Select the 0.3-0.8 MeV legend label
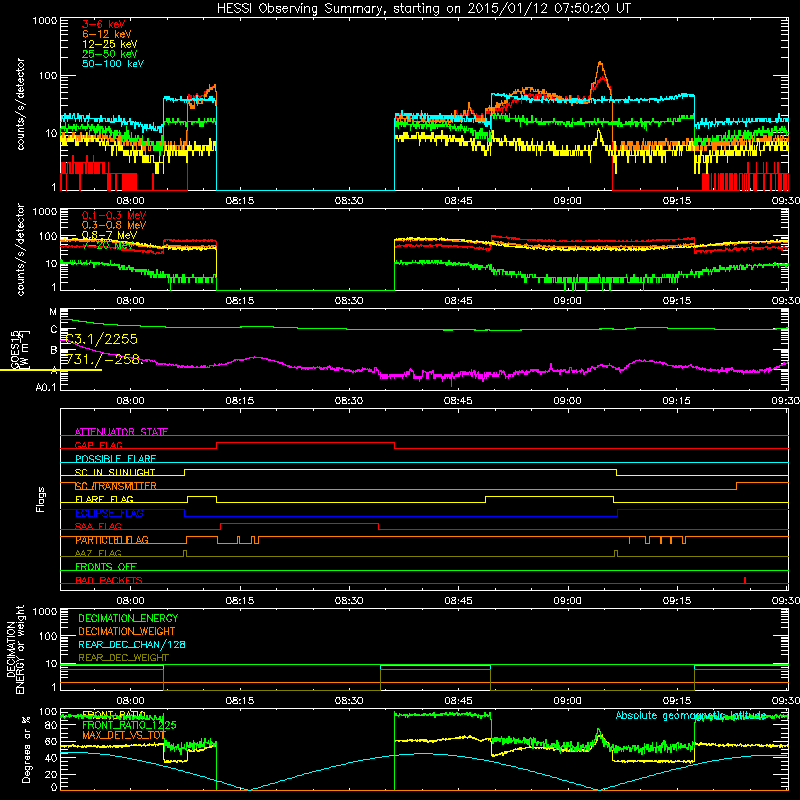This screenshot has width=800, height=800. 114,225
